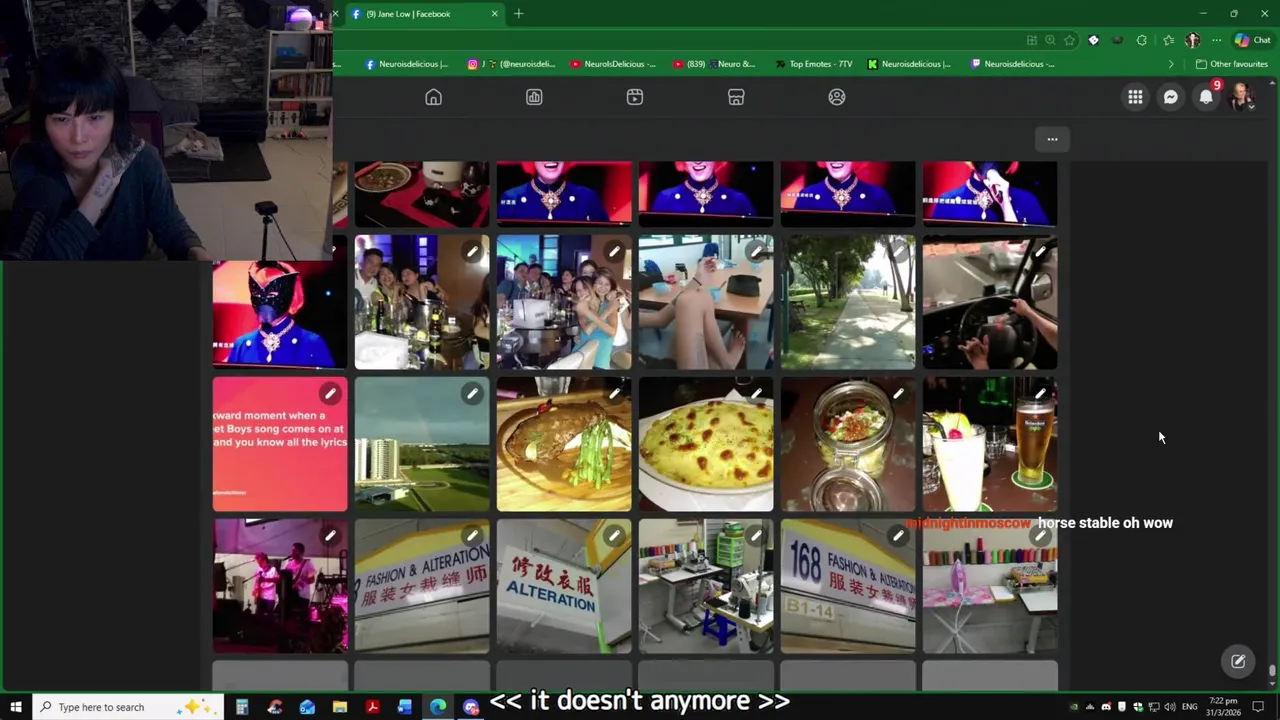Open the Facebook Marketplace icon

pyautogui.click(x=736, y=97)
